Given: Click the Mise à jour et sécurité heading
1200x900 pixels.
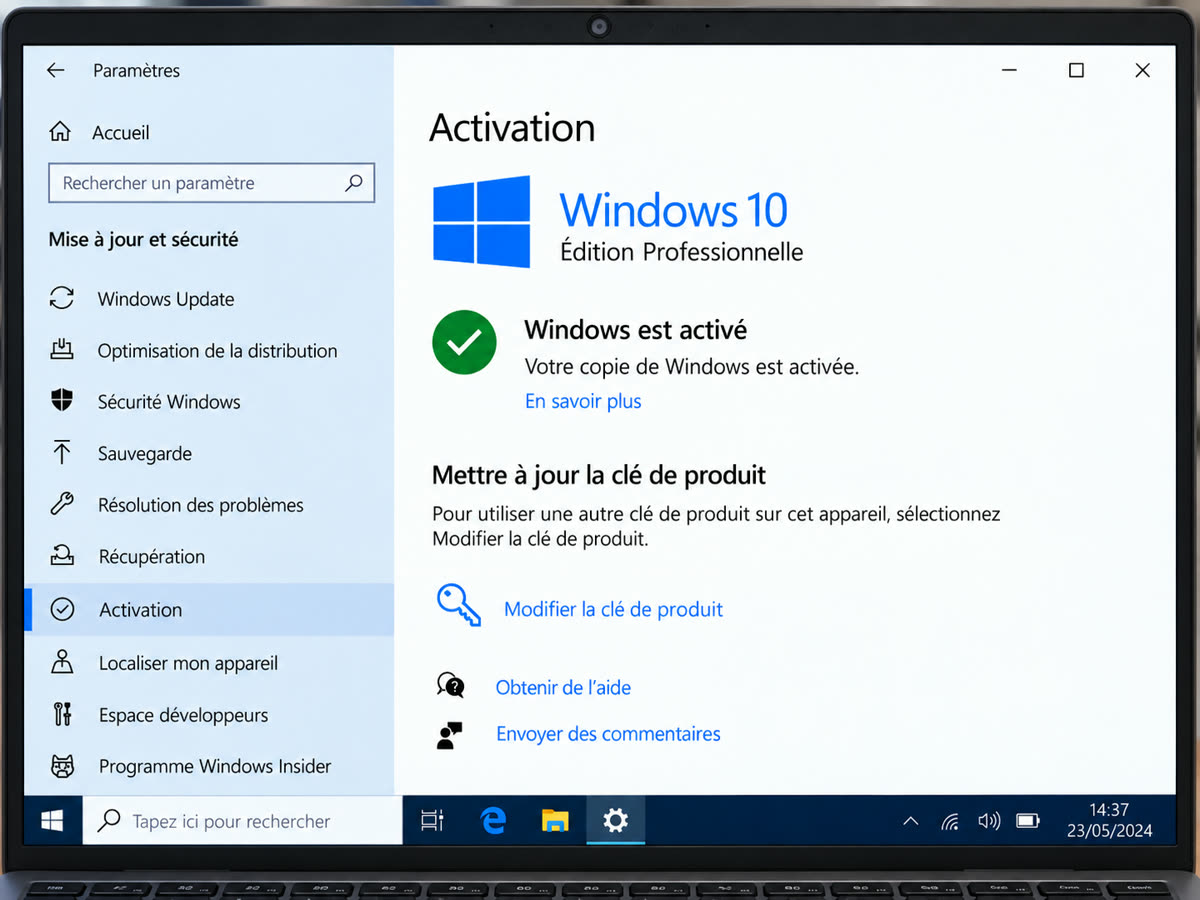Looking at the screenshot, I should tap(143, 239).
